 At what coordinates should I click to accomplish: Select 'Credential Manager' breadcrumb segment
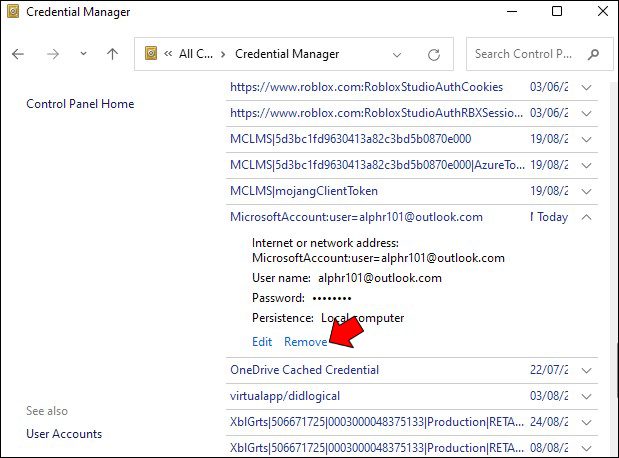tap(287, 54)
